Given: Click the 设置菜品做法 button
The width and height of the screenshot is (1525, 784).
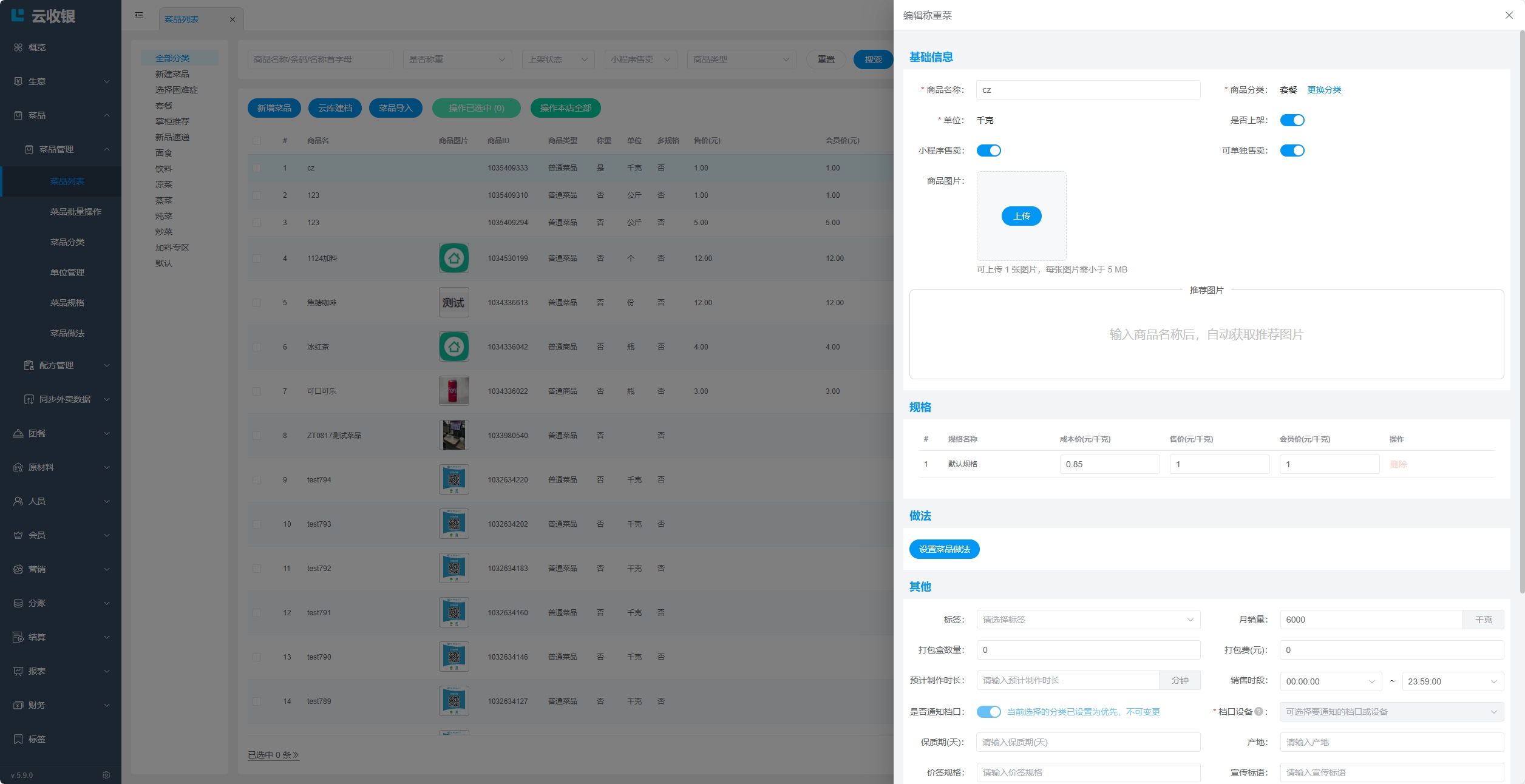Looking at the screenshot, I should coord(944,549).
